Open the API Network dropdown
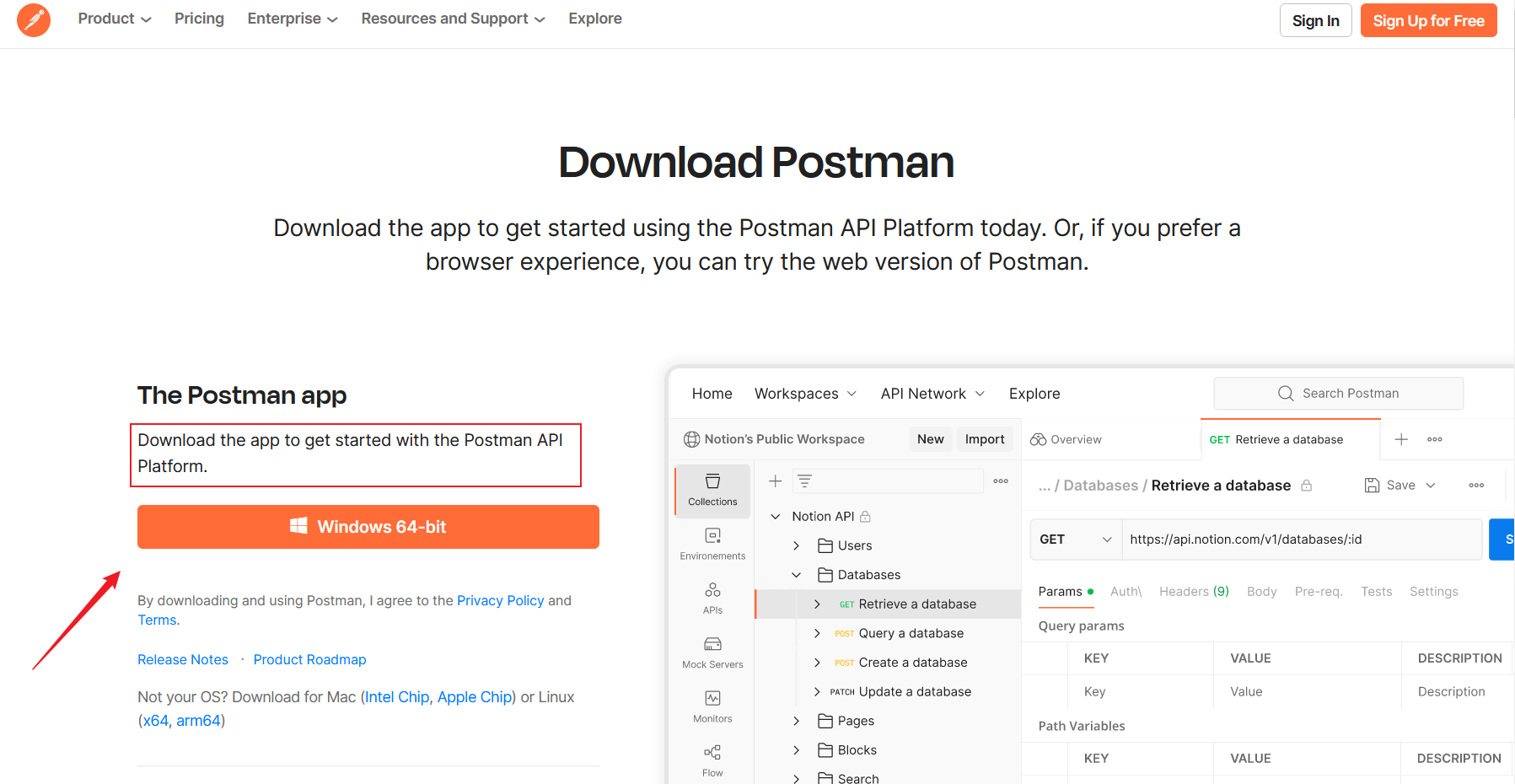The width and height of the screenshot is (1515, 784). (x=932, y=394)
